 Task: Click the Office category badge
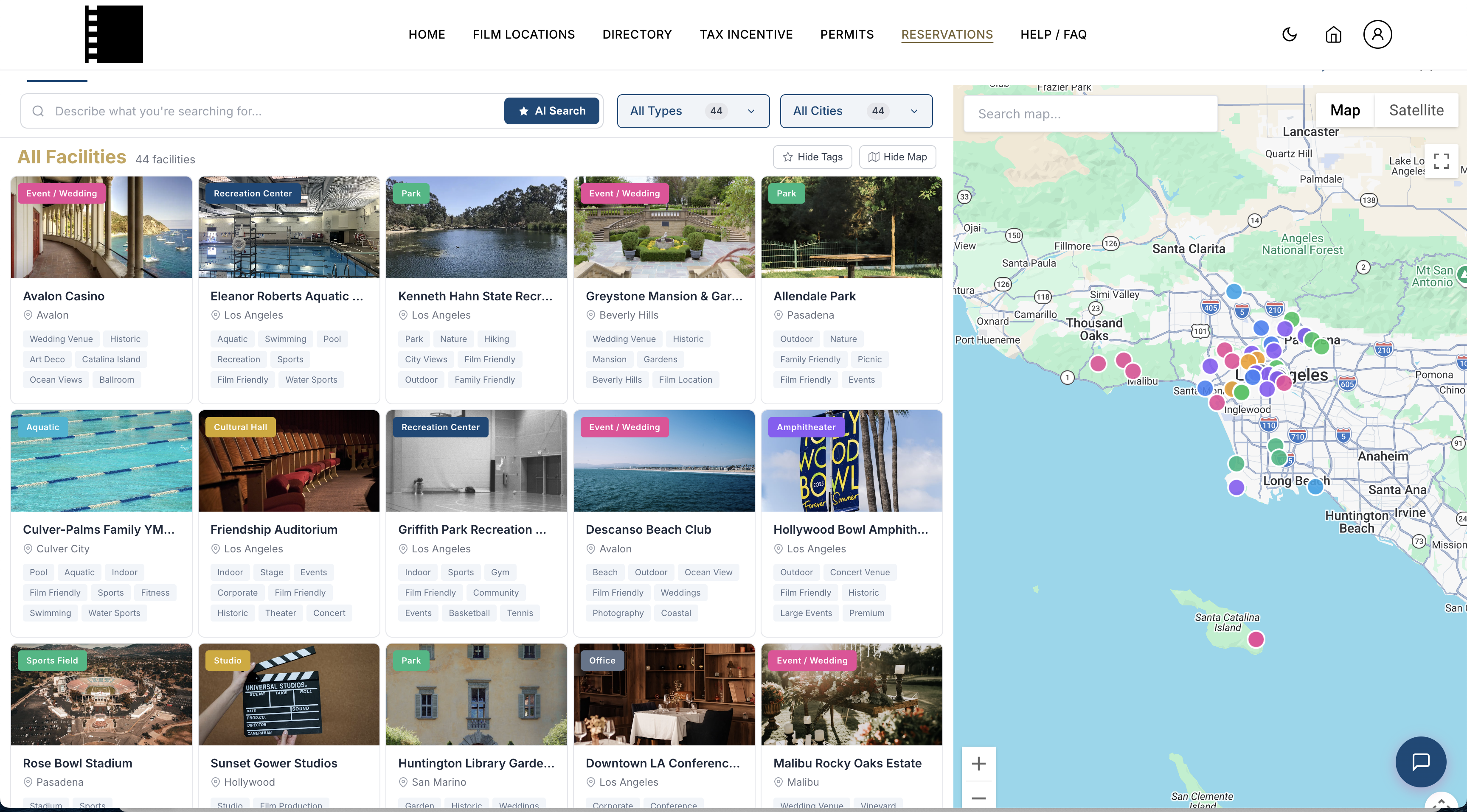click(x=602, y=660)
